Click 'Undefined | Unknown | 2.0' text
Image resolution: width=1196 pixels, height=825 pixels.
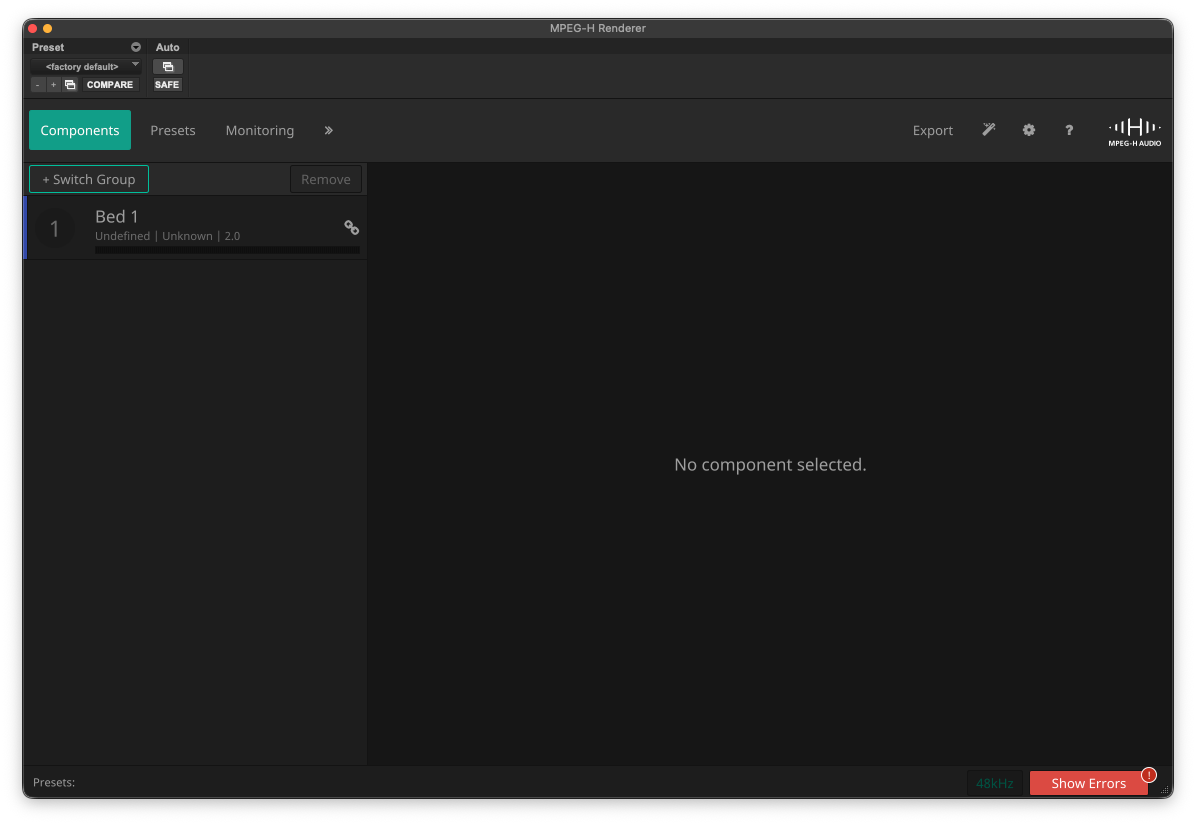168,236
